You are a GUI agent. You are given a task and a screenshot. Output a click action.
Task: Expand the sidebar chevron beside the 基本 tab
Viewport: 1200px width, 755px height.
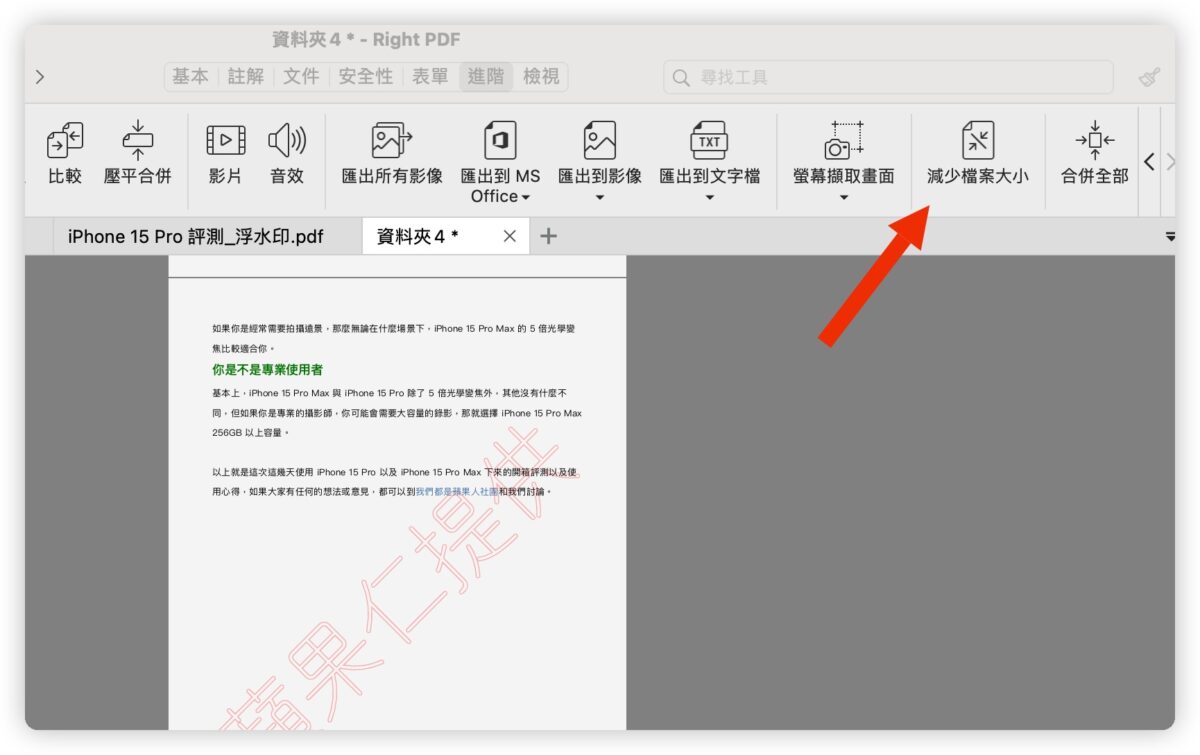point(40,77)
